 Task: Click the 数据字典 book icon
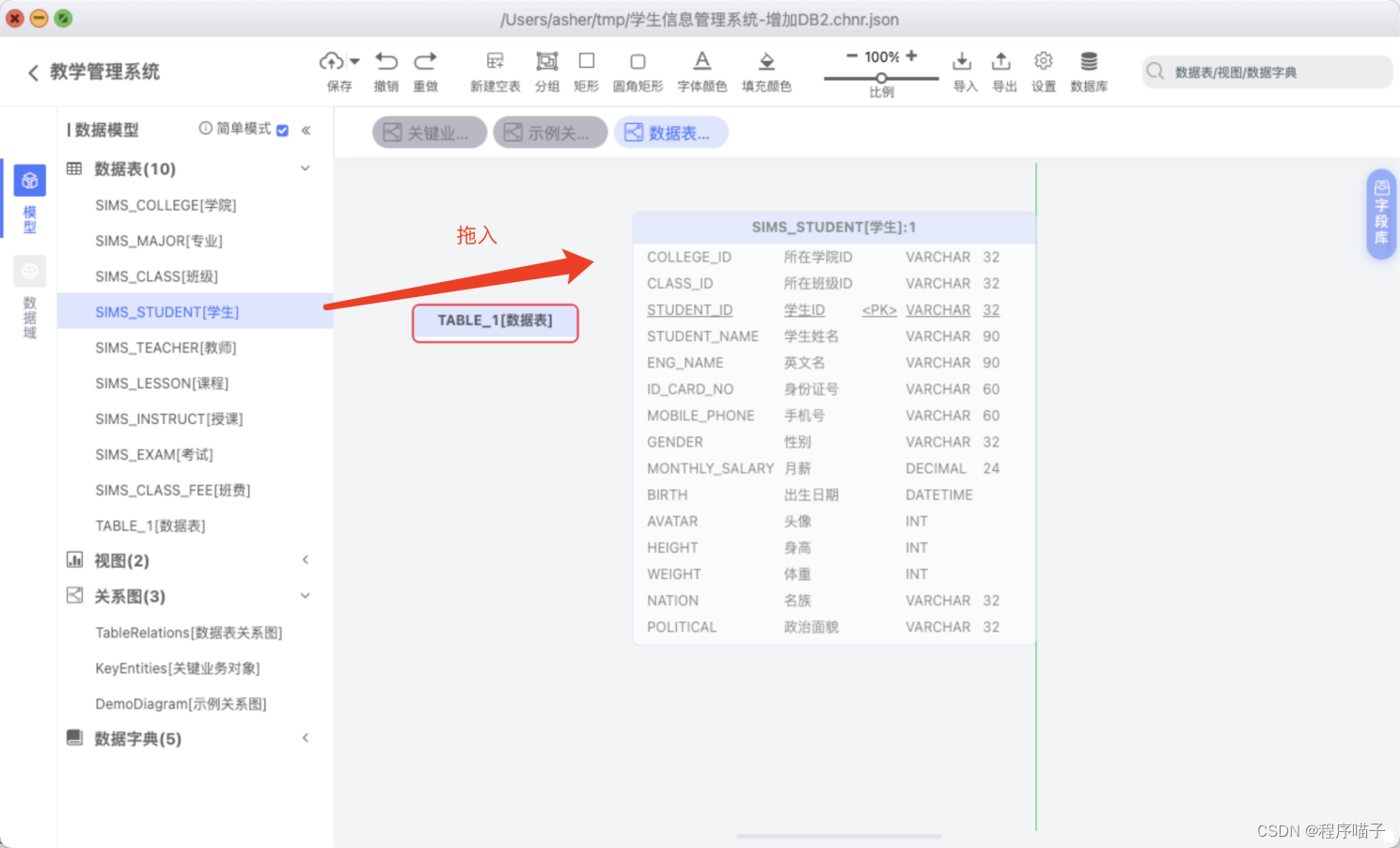coord(74,738)
